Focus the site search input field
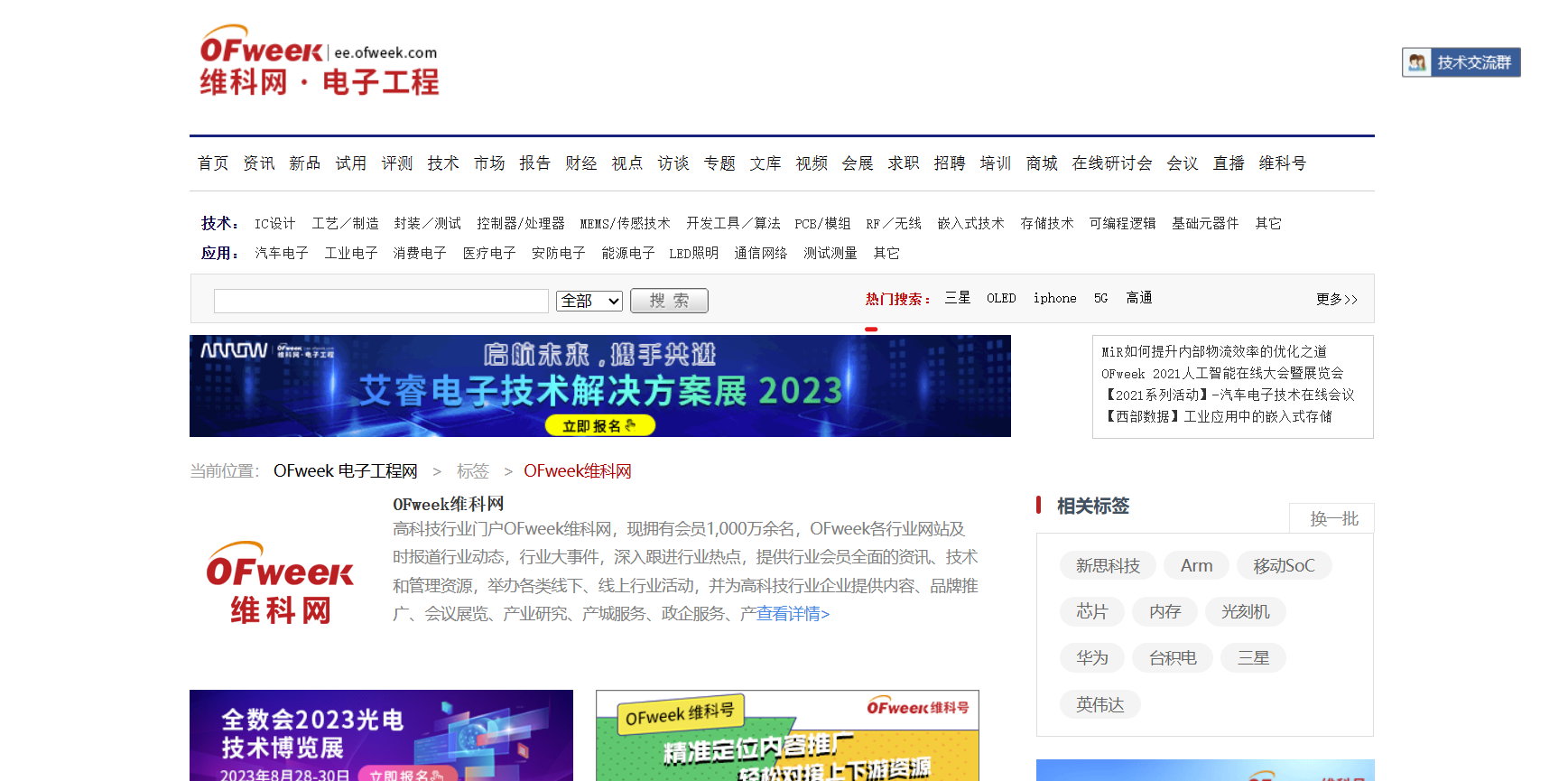 point(381,301)
